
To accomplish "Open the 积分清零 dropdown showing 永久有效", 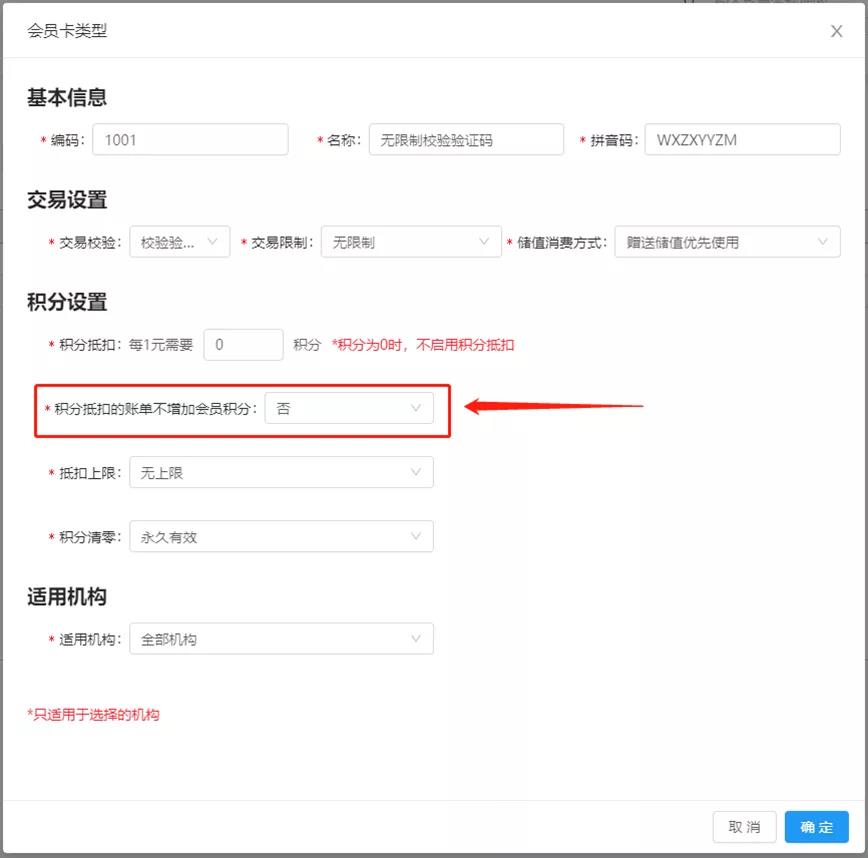I will pyautogui.click(x=281, y=537).
